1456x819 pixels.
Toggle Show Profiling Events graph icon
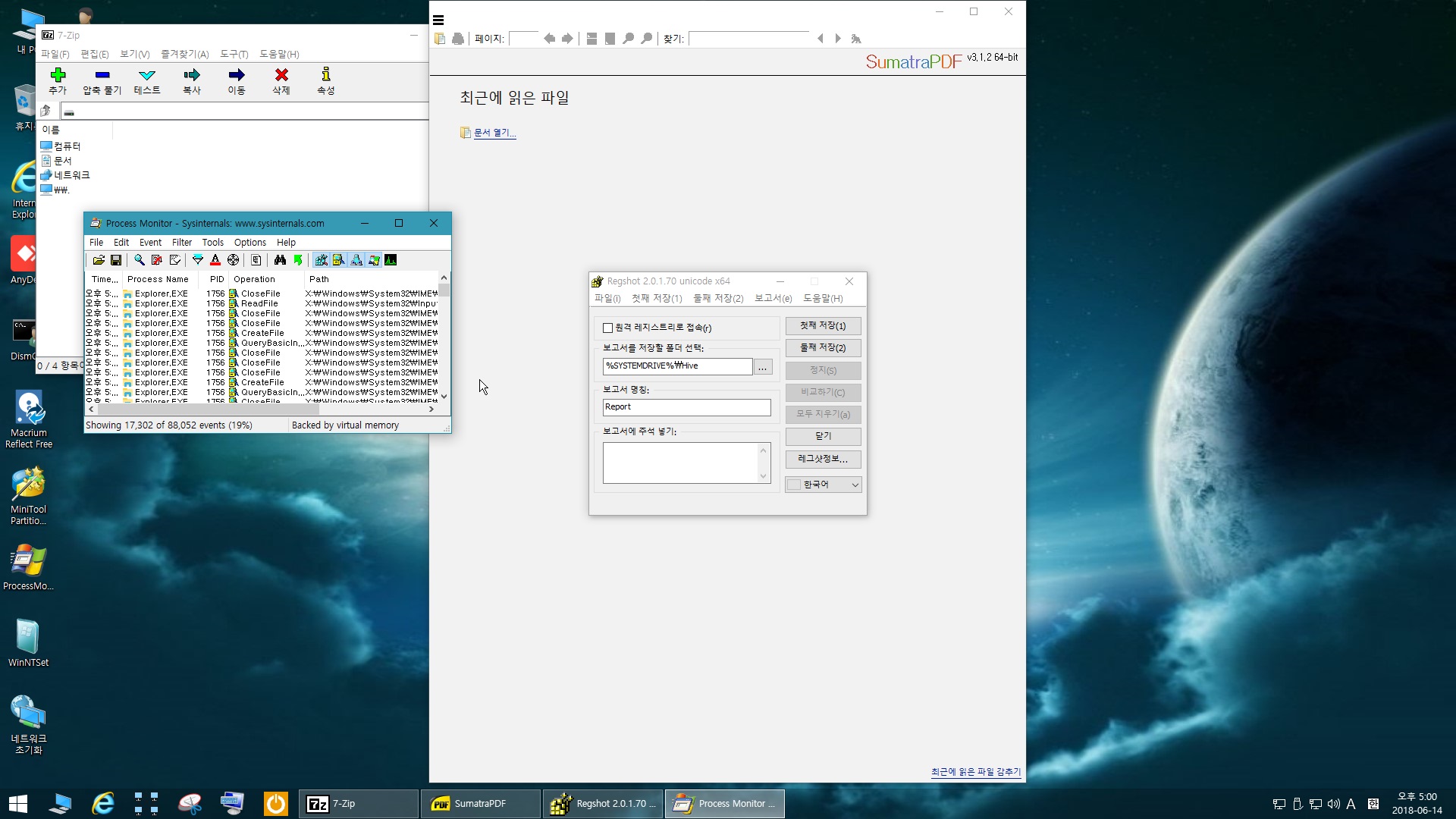tap(391, 260)
